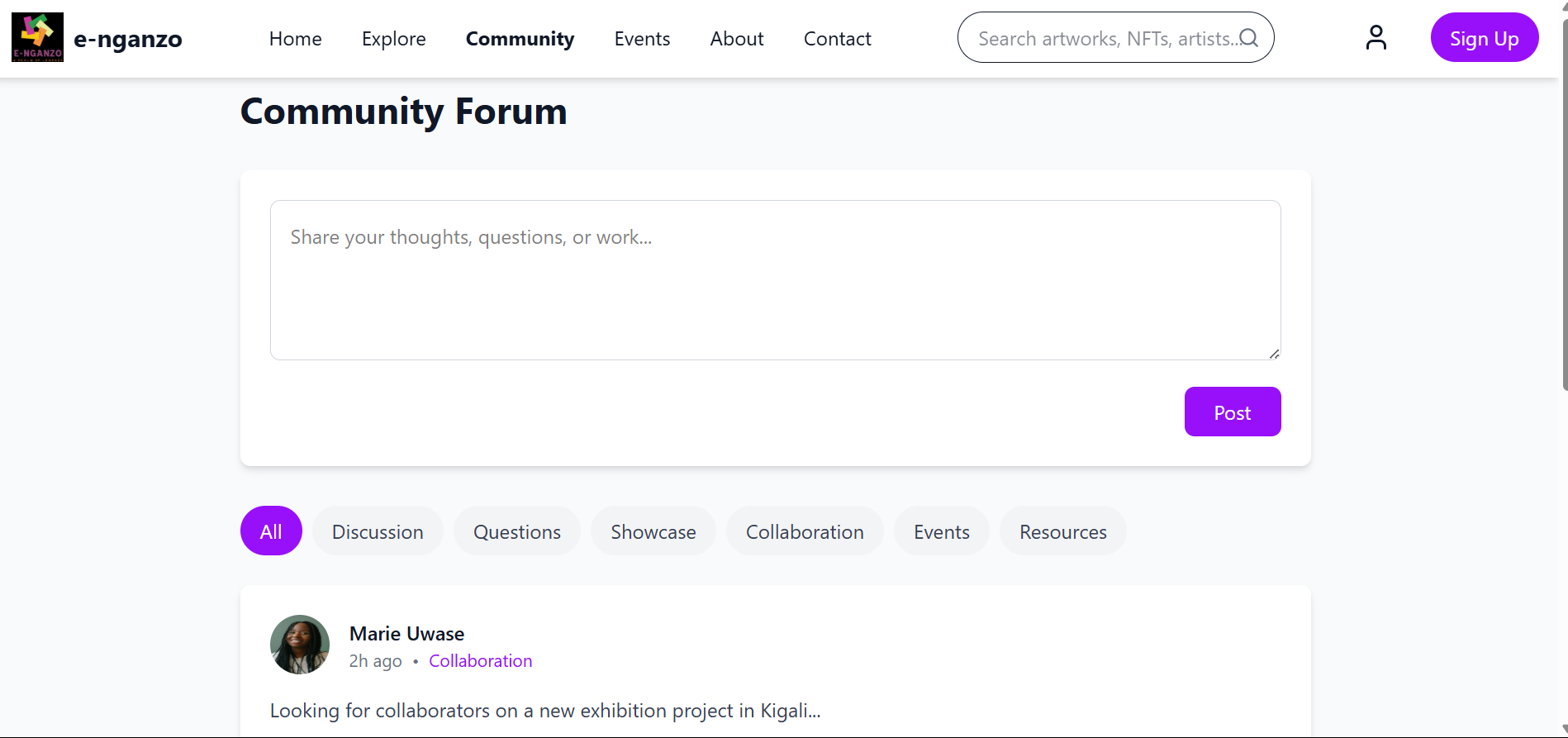Click the Sign Up button
Screen dimensions: 1568x738
(x=1484, y=37)
